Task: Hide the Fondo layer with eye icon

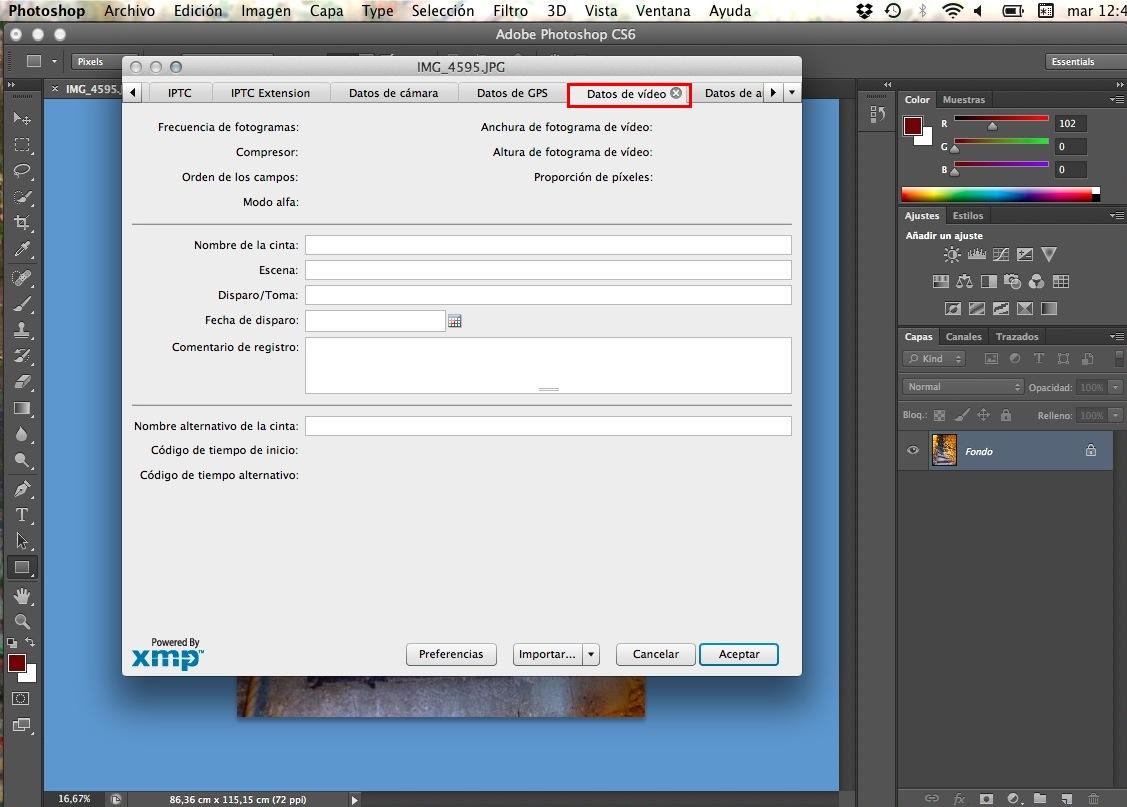Action: [912, 451]
